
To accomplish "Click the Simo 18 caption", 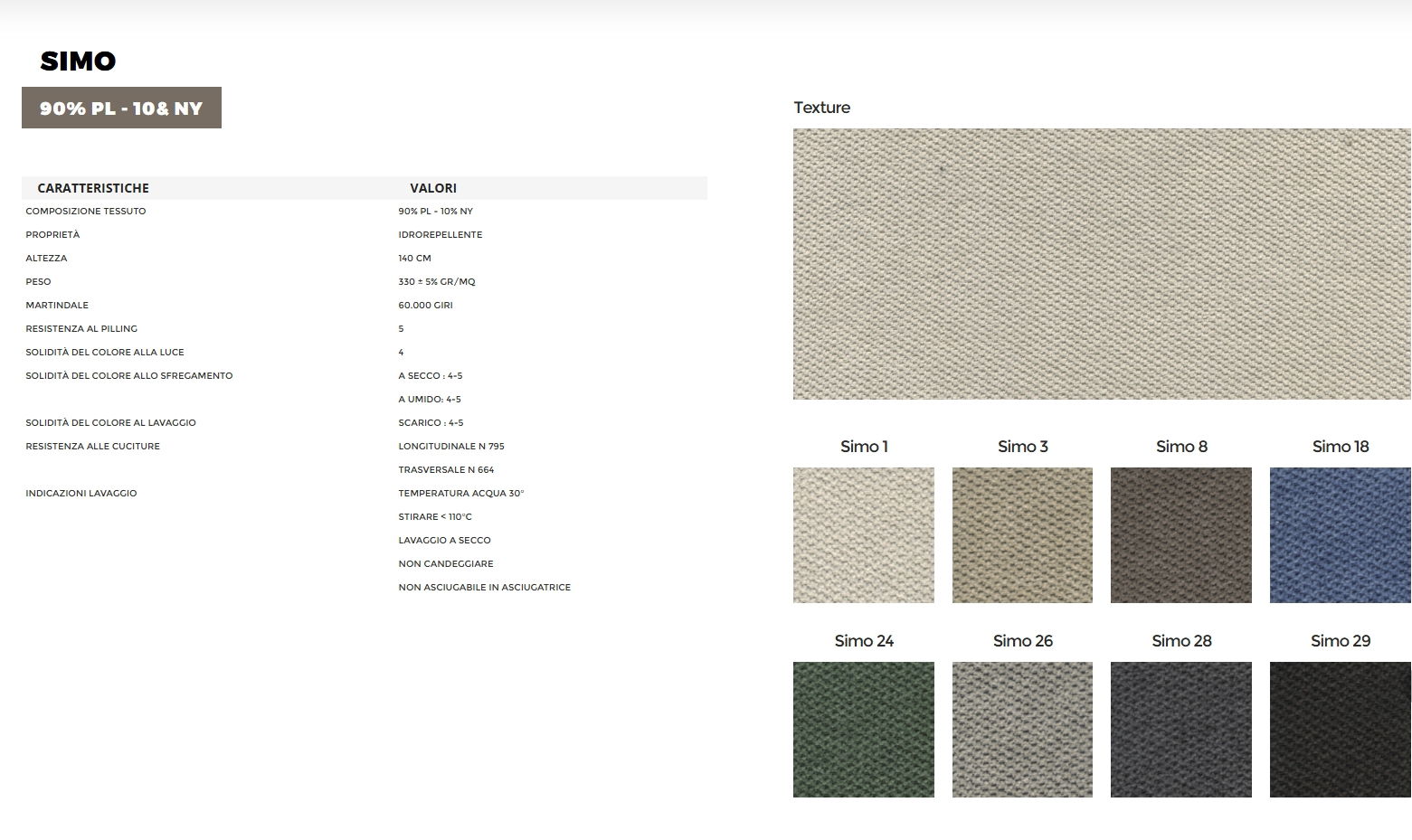I will [x=1341, y=446].
